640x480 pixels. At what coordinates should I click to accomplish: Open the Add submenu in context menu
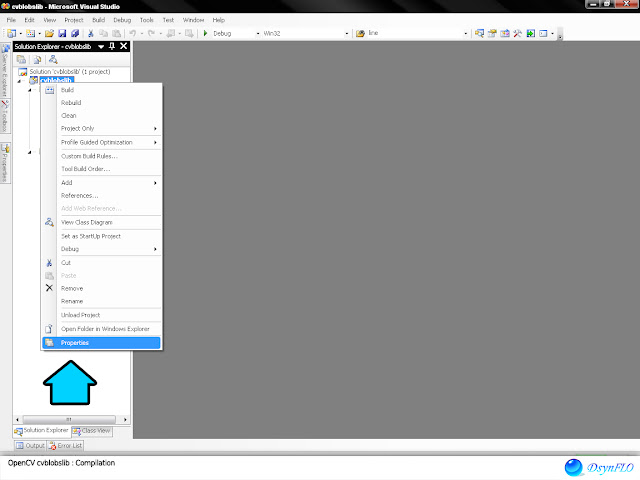102,183
